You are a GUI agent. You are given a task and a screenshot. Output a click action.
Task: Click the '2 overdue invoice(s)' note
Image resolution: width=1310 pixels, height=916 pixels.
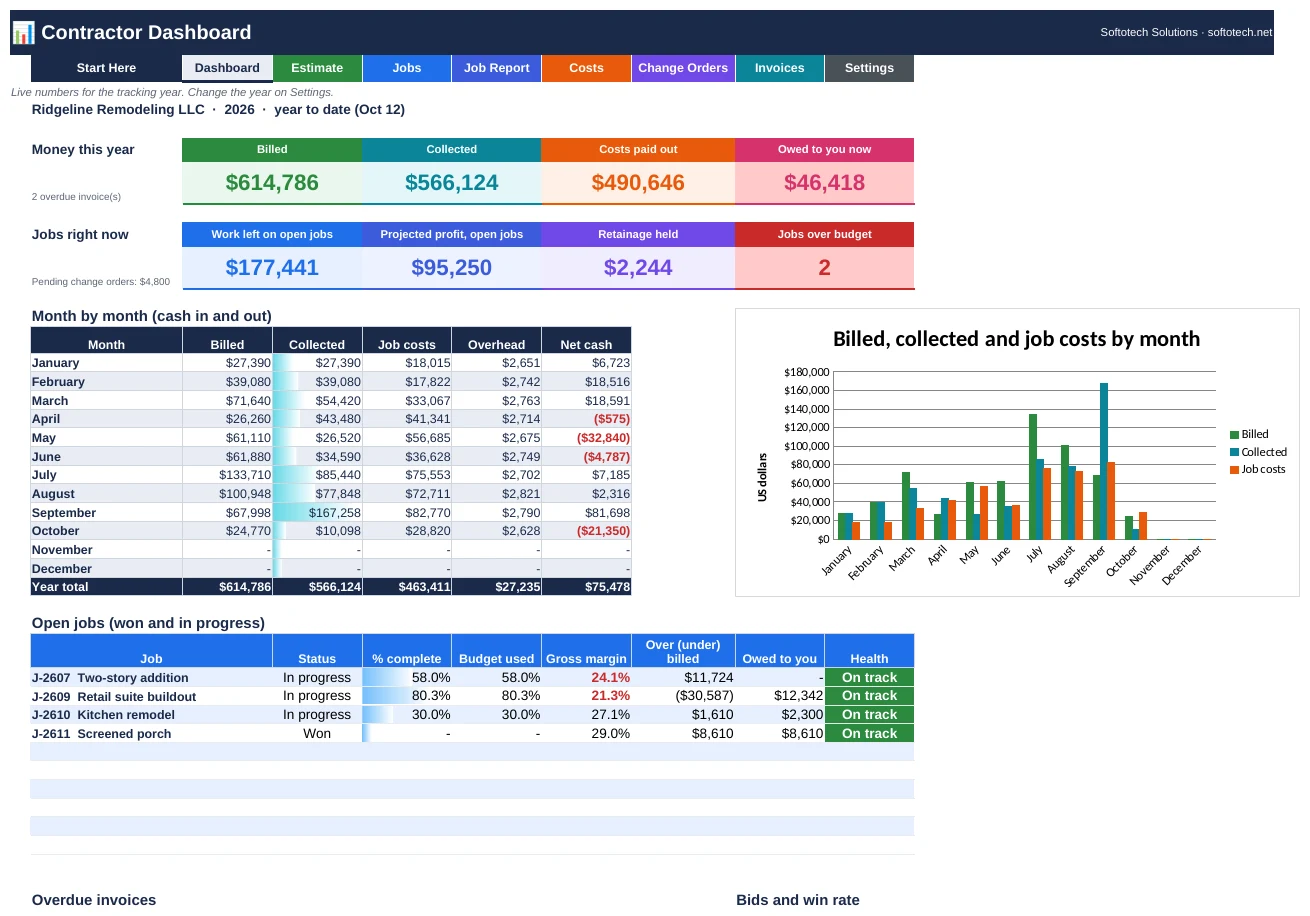click(77, 197)
